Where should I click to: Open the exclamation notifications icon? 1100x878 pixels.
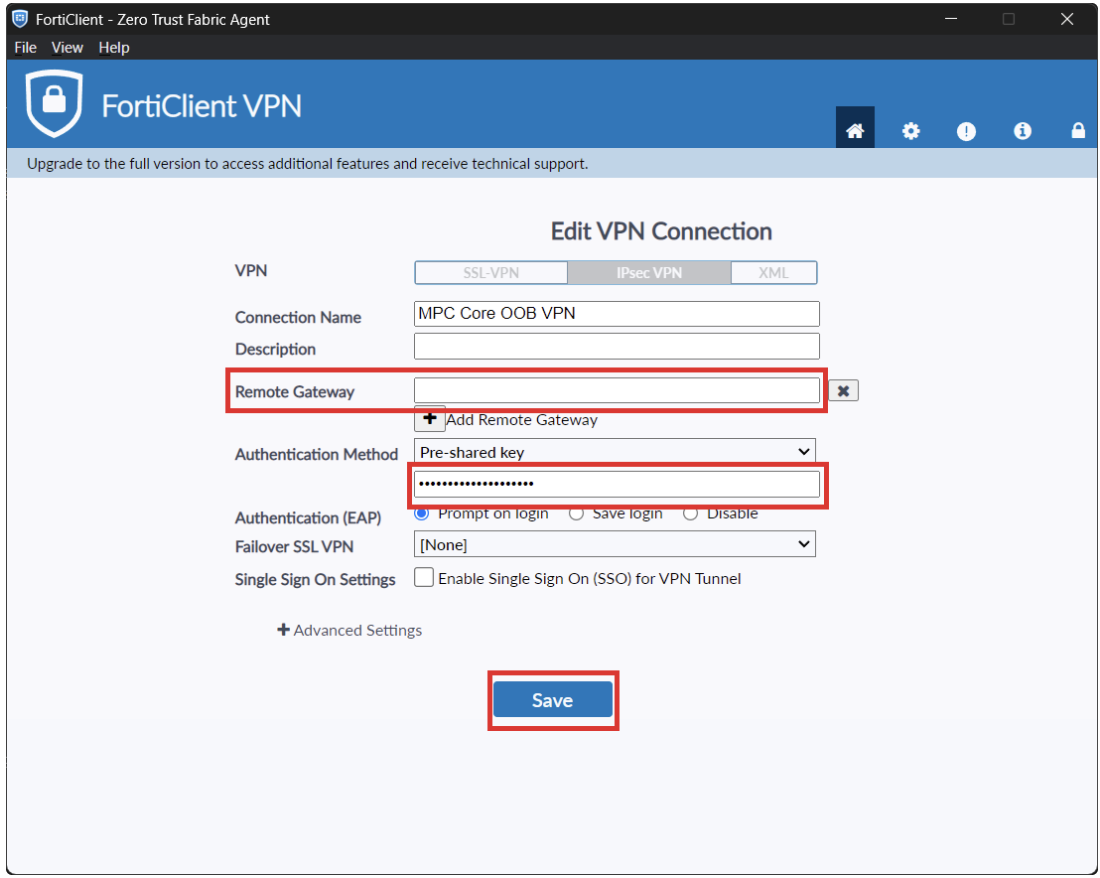966,131
